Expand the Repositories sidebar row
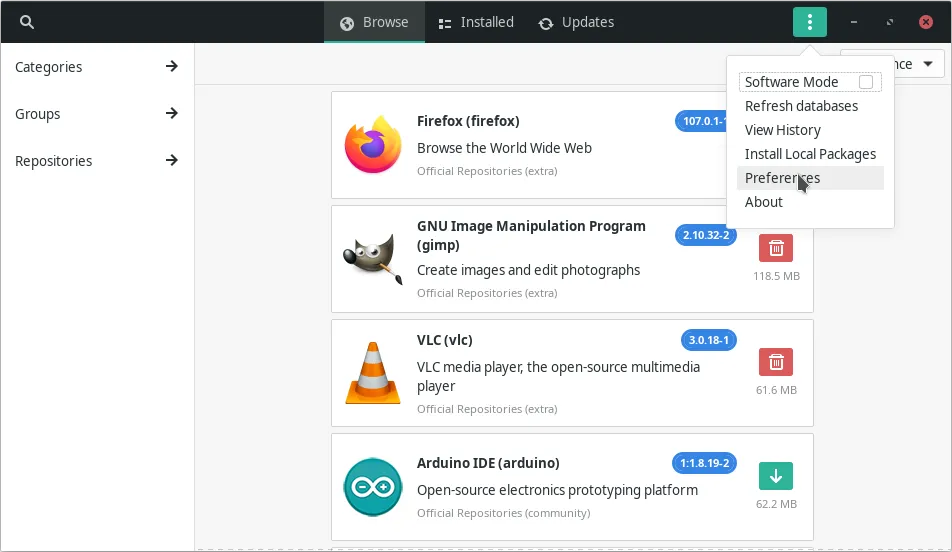Screen dimensions: 952x552 point(97,161)
